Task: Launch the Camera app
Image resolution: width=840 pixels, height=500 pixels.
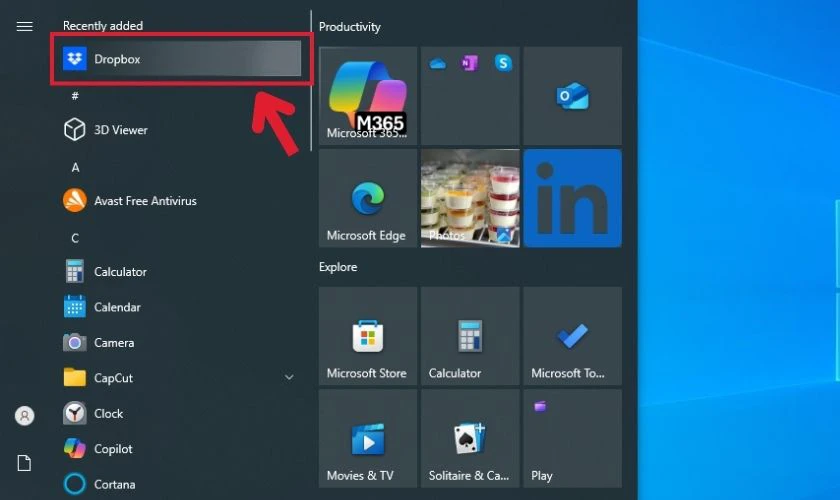Action: tap(113, 343)
